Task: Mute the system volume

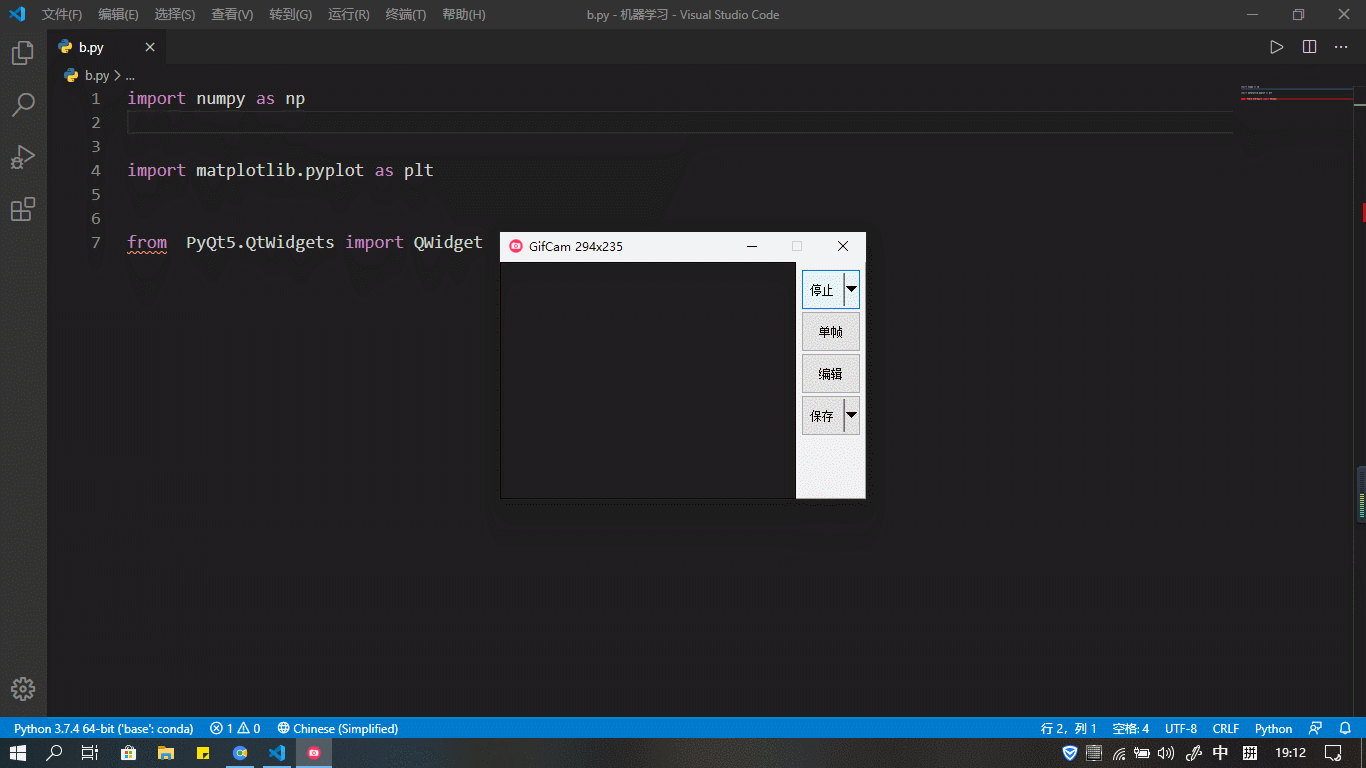Action: (x=1164, y=755)
